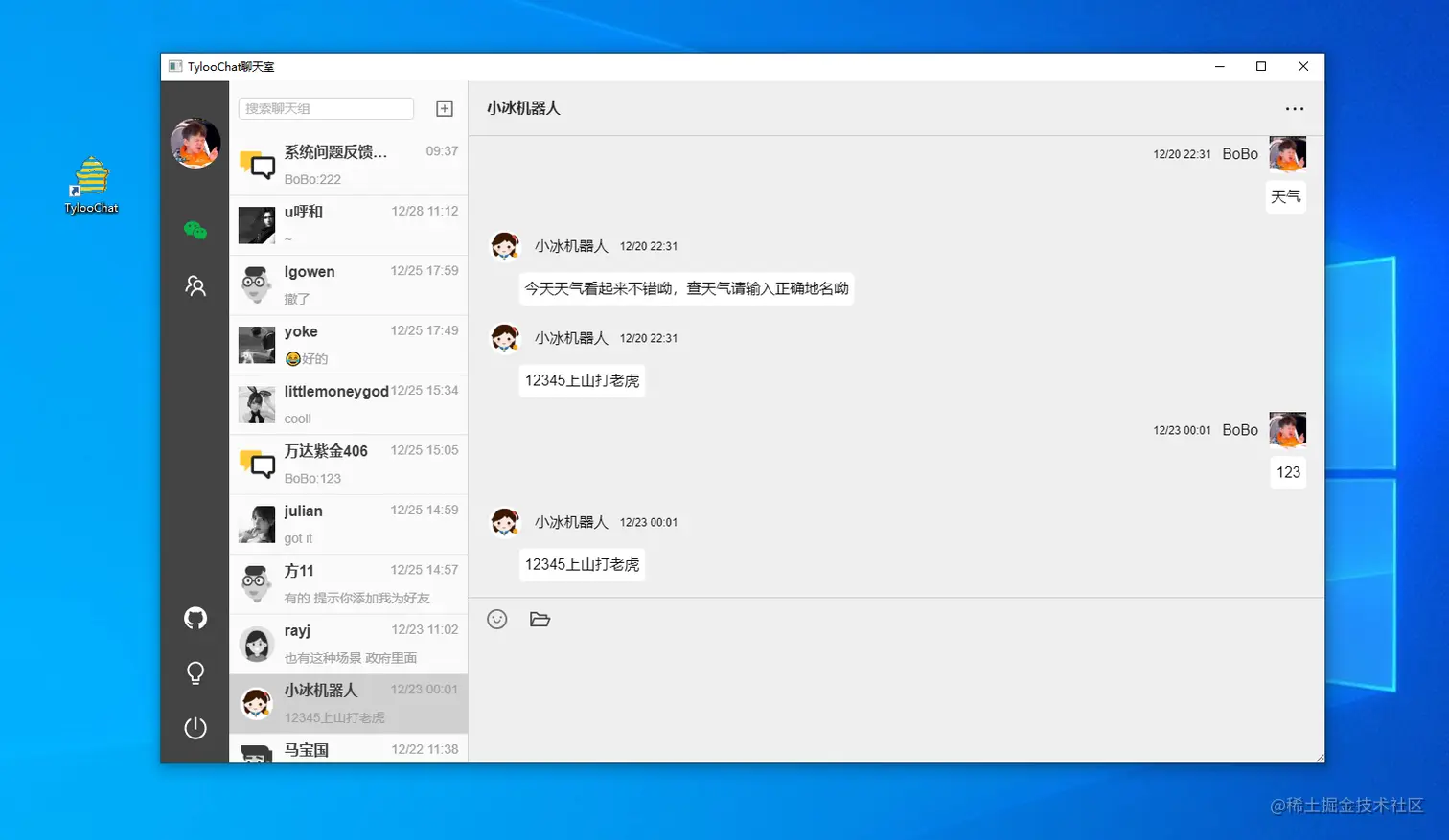Viewport: 1449px width, 840px height.
Task: Click the 小冰机器人 chat title header
Action: [x=523, y=108]
